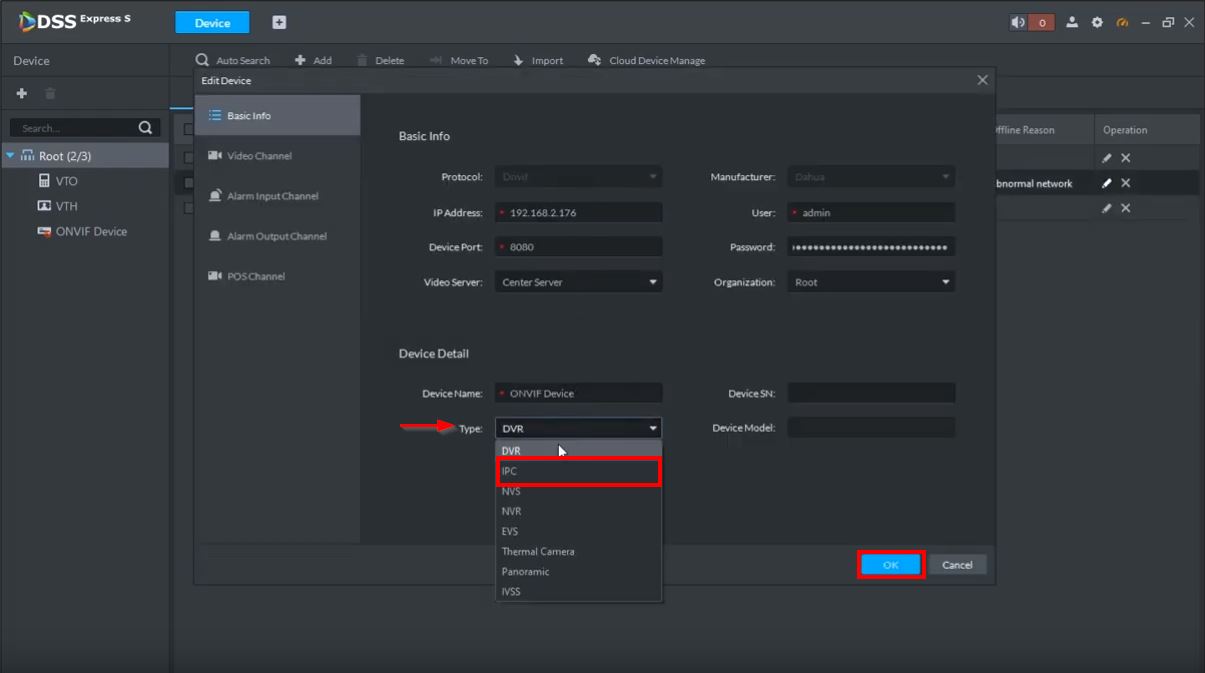The width and height of the screenshot is (1205, 673).
Task: Switch to Video Channel section
Action: pyautogui.click(x=259, y=156)
